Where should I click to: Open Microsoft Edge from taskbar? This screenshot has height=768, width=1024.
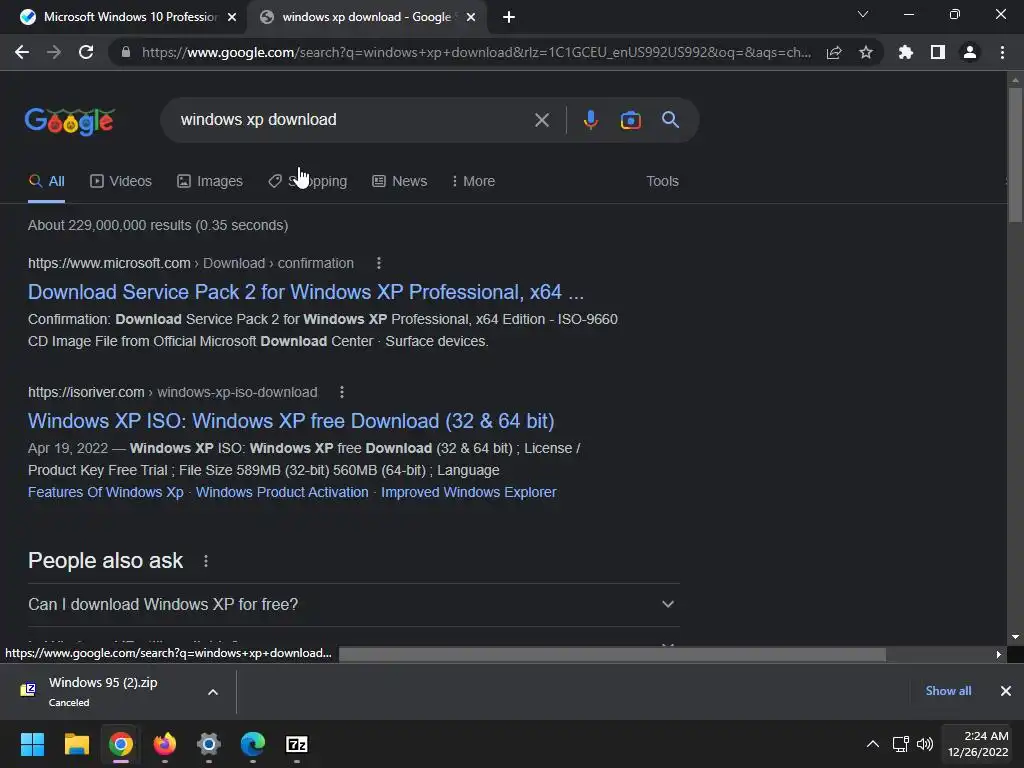coord(253,744)
